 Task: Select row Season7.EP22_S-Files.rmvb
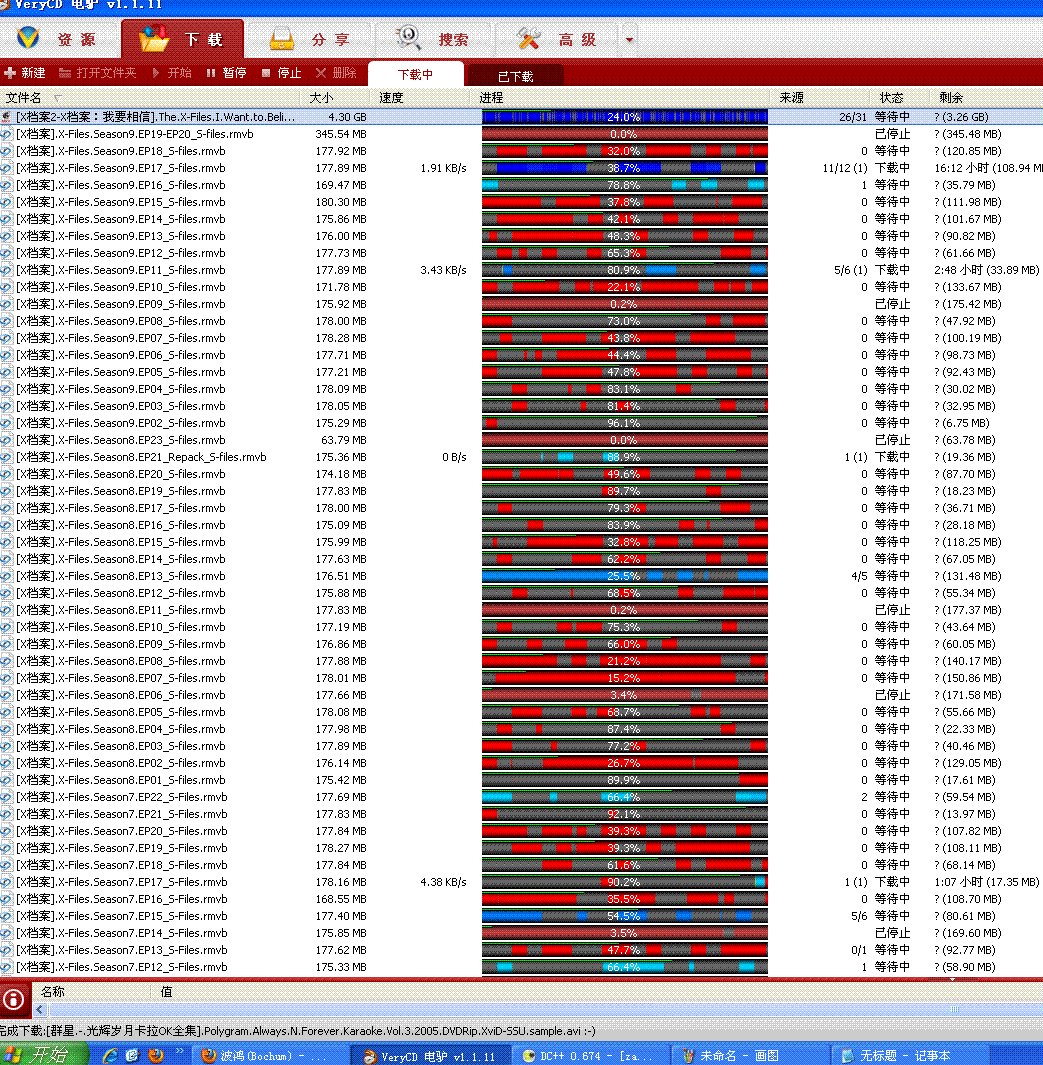click(x=522, y=797)
